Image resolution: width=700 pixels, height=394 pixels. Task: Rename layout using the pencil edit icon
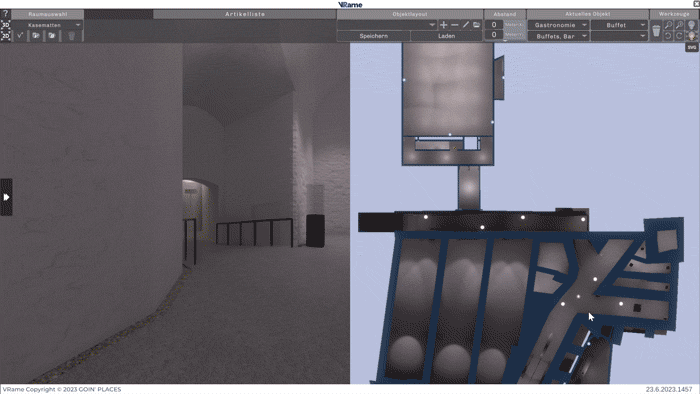pyautogui.click(x=466, y=25)
